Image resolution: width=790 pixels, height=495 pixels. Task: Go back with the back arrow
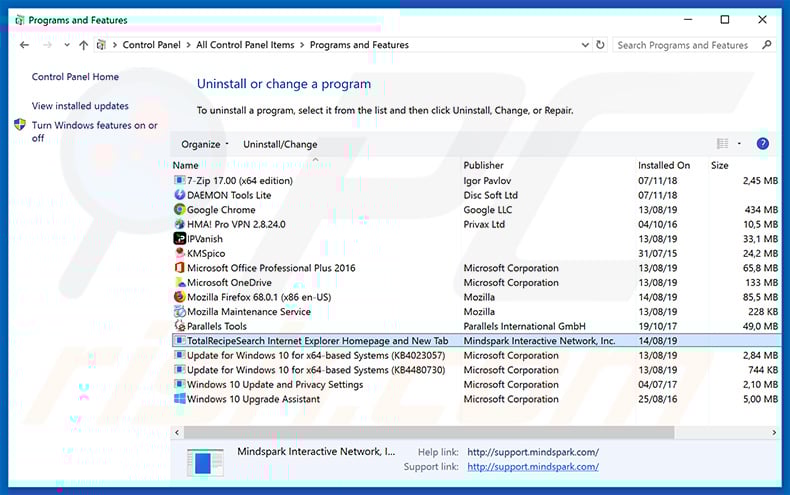(x=24, y=45)
